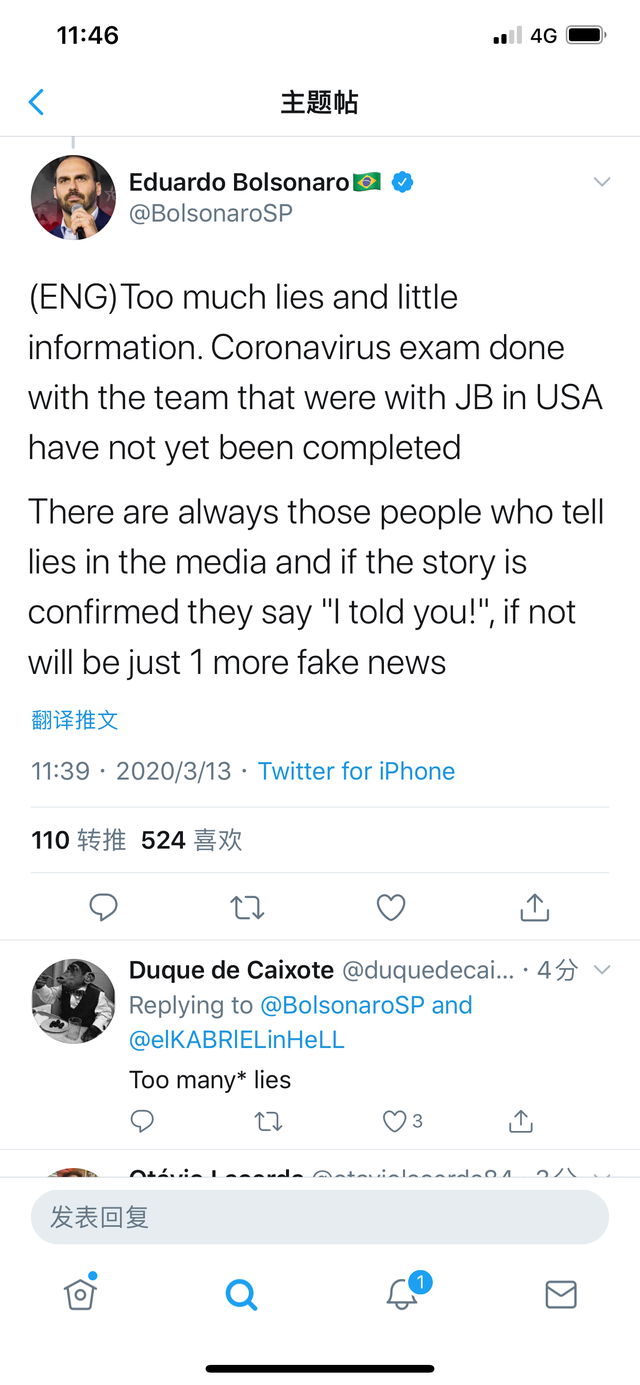This screenshot has height=1385, width=640.
Task: Tap the 发表回复 reply input field
Action: click(320, 1217)
